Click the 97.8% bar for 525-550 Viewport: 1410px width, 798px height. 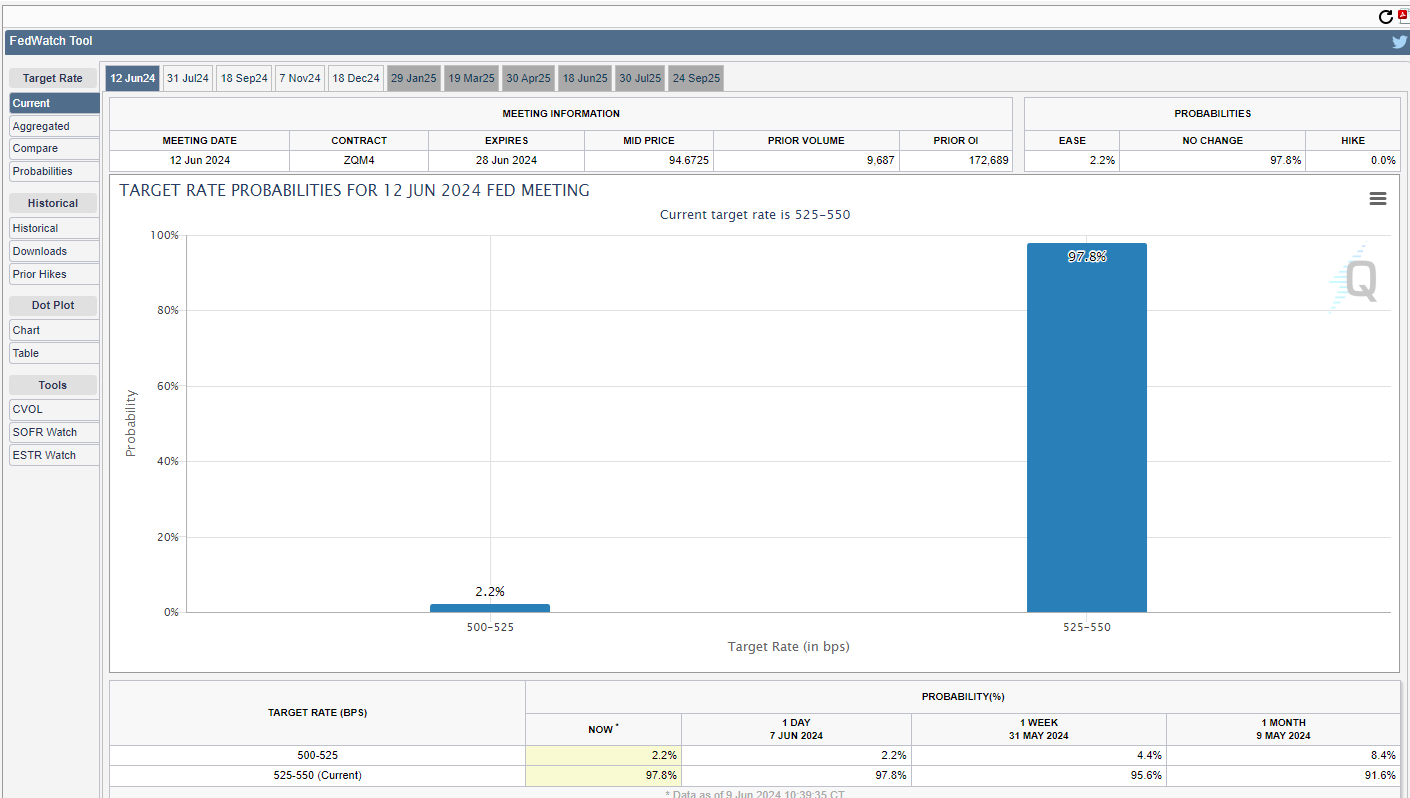point(1087,427)
